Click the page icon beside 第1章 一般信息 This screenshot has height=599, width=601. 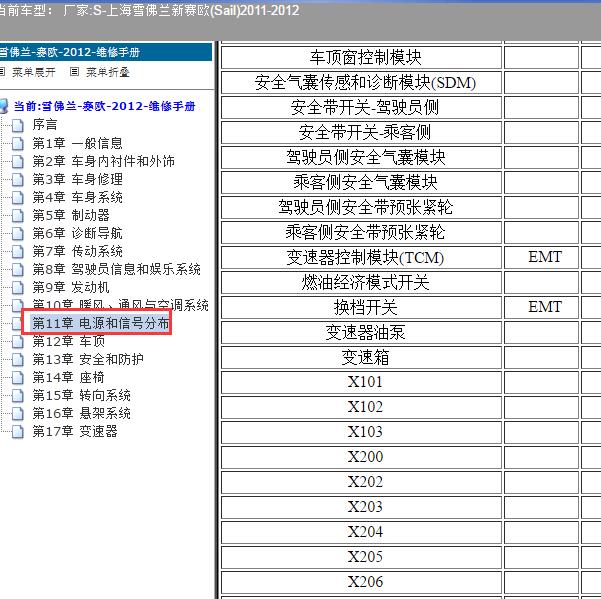(x=18, y=143)
